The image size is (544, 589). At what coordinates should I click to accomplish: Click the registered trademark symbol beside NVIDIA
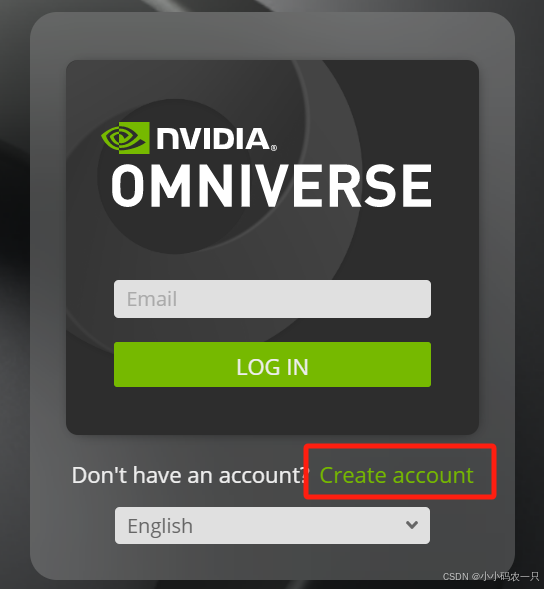[x=274, y=148]
